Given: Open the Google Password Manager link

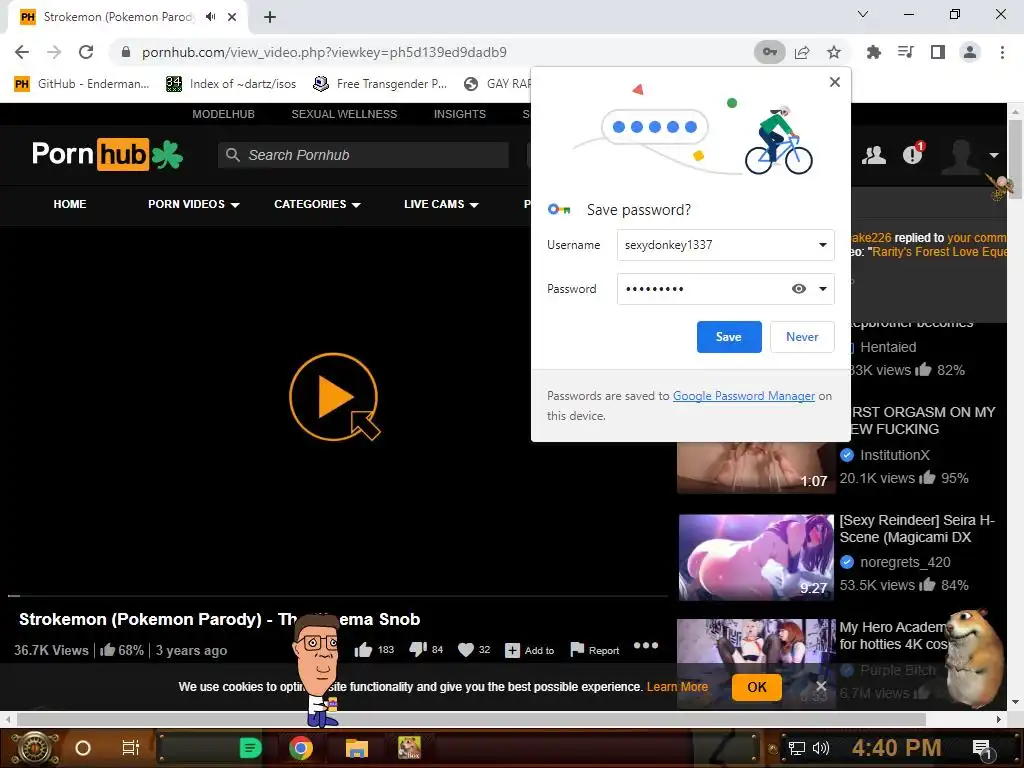Looking at the screenshot, I should point(744,396).
